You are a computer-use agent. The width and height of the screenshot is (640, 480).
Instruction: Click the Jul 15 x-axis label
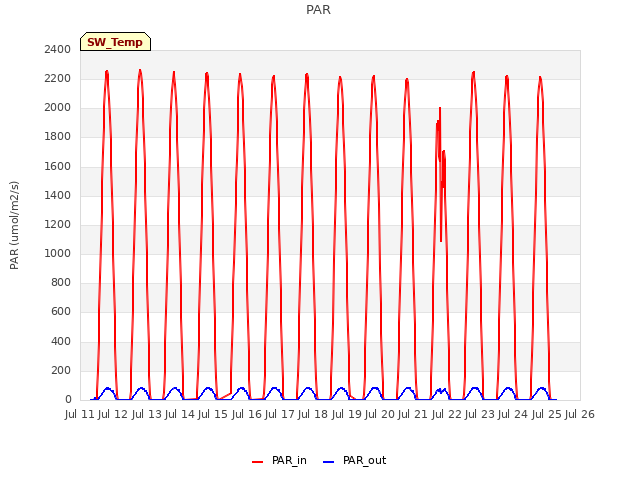[x=213, y=414]
